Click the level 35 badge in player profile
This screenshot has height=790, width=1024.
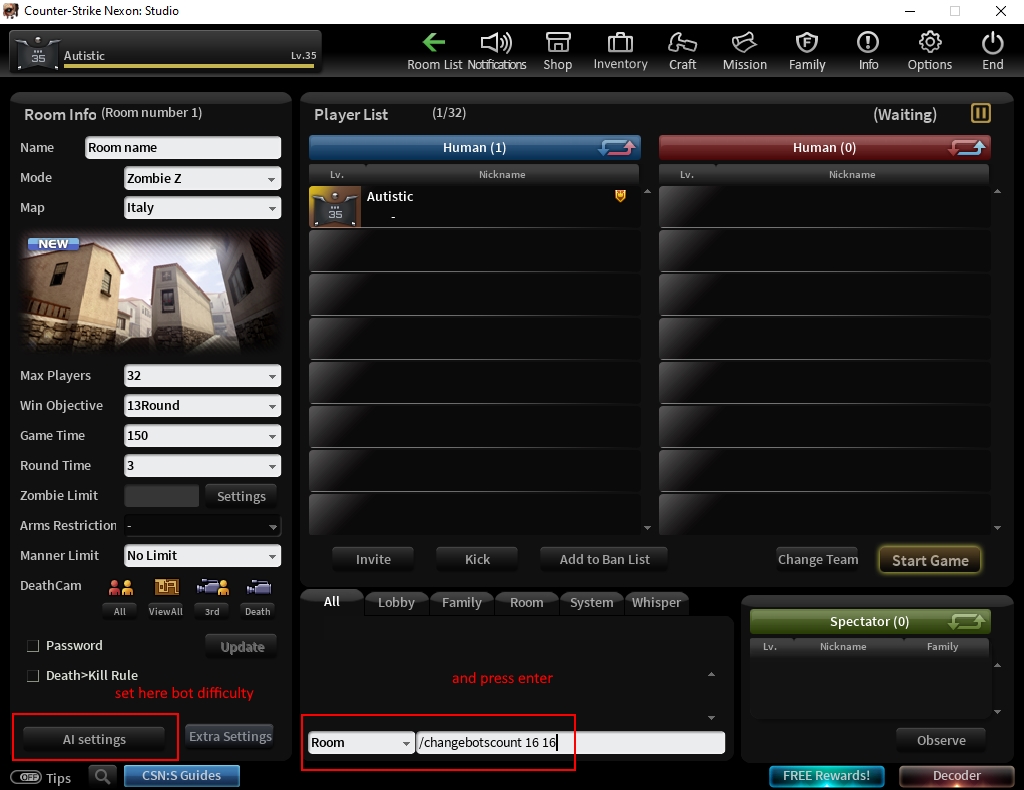pyautogui.click(x=38, y=52)
